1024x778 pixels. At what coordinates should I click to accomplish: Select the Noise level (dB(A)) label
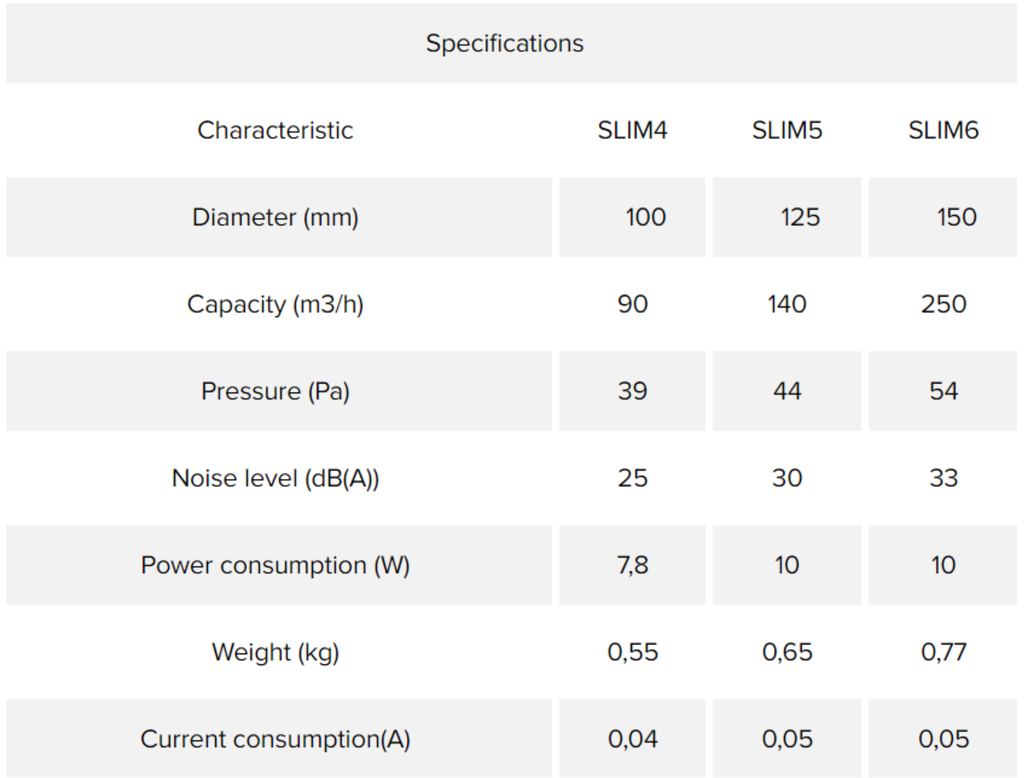tap(275, 478)
